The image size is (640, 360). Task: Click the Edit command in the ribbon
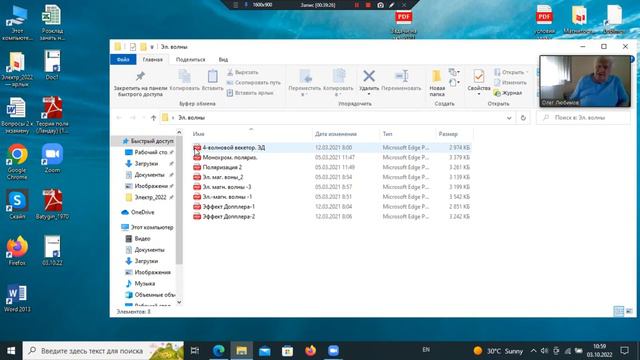pyautogui.click(x=510, y=82)
